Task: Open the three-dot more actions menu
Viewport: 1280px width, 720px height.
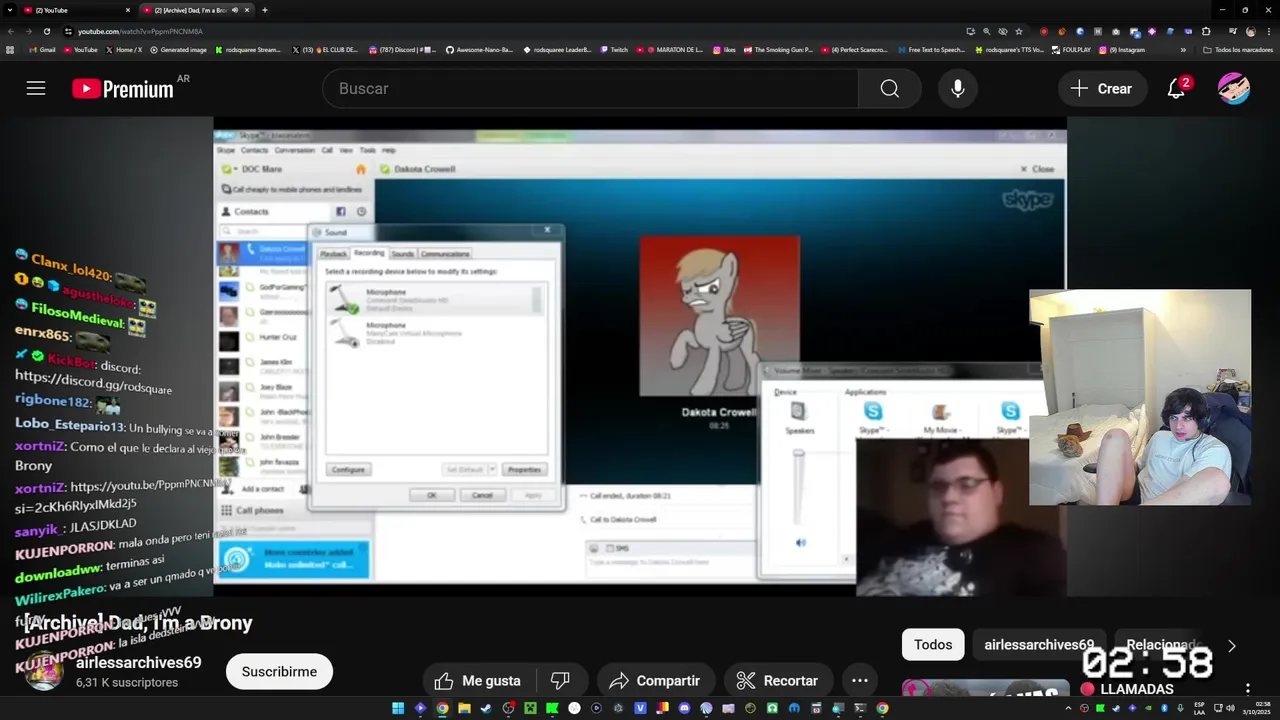Action: [860, 681]
